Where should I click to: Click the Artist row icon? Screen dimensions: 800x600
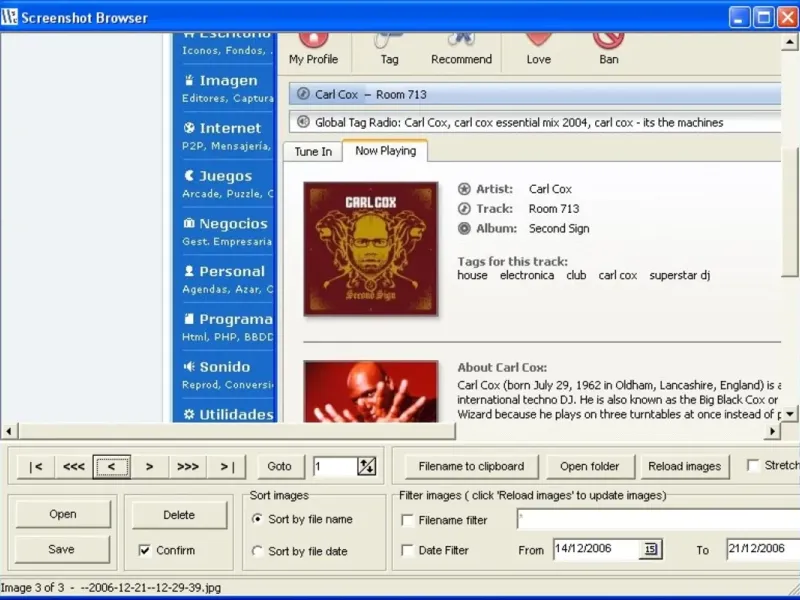coord(464,189)
